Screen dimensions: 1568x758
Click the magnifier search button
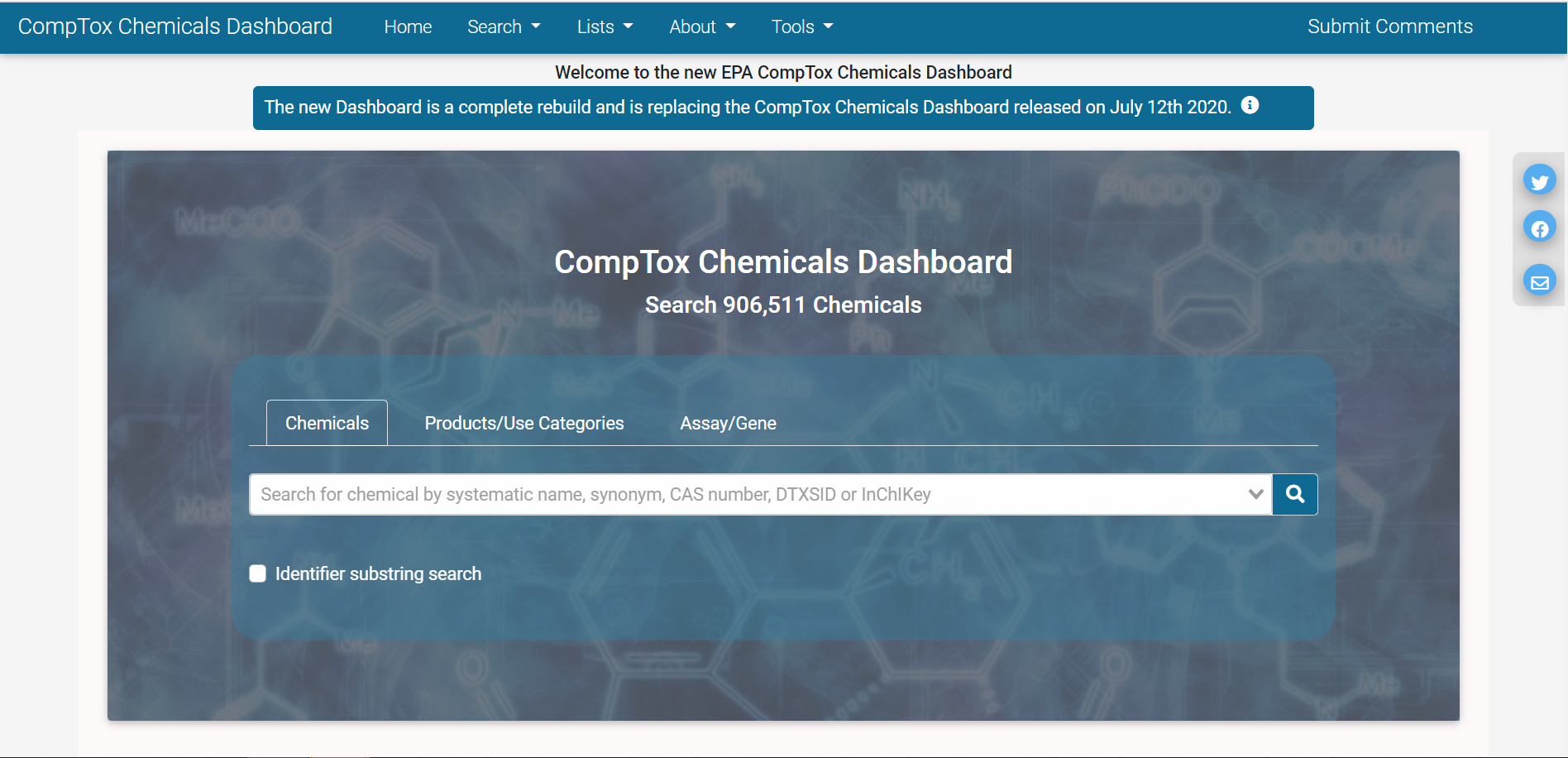(1295, 494)
